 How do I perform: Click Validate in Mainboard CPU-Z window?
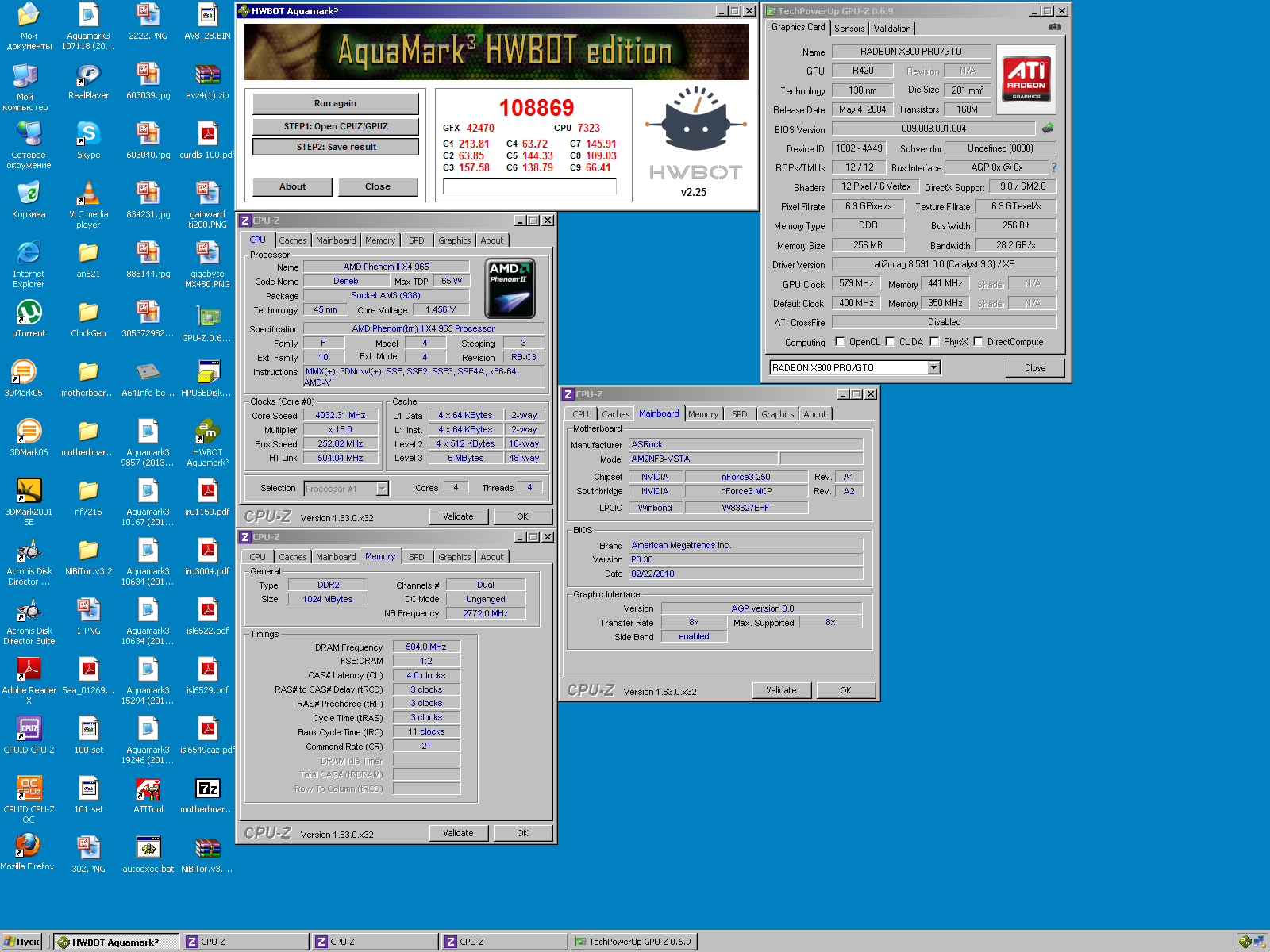(782, 690)
